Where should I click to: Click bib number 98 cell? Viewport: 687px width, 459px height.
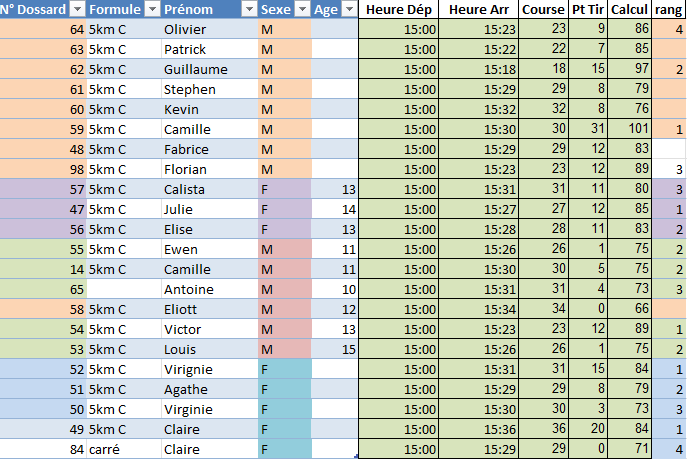tap(43, 169)
